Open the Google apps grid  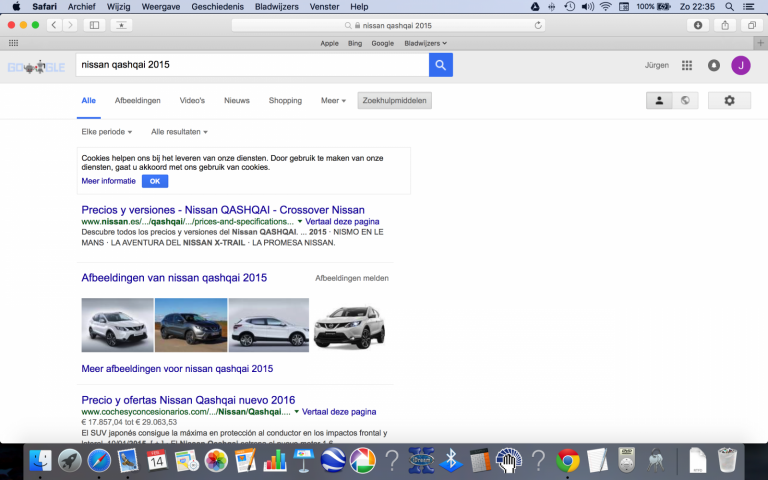click(x=687, y=65)
